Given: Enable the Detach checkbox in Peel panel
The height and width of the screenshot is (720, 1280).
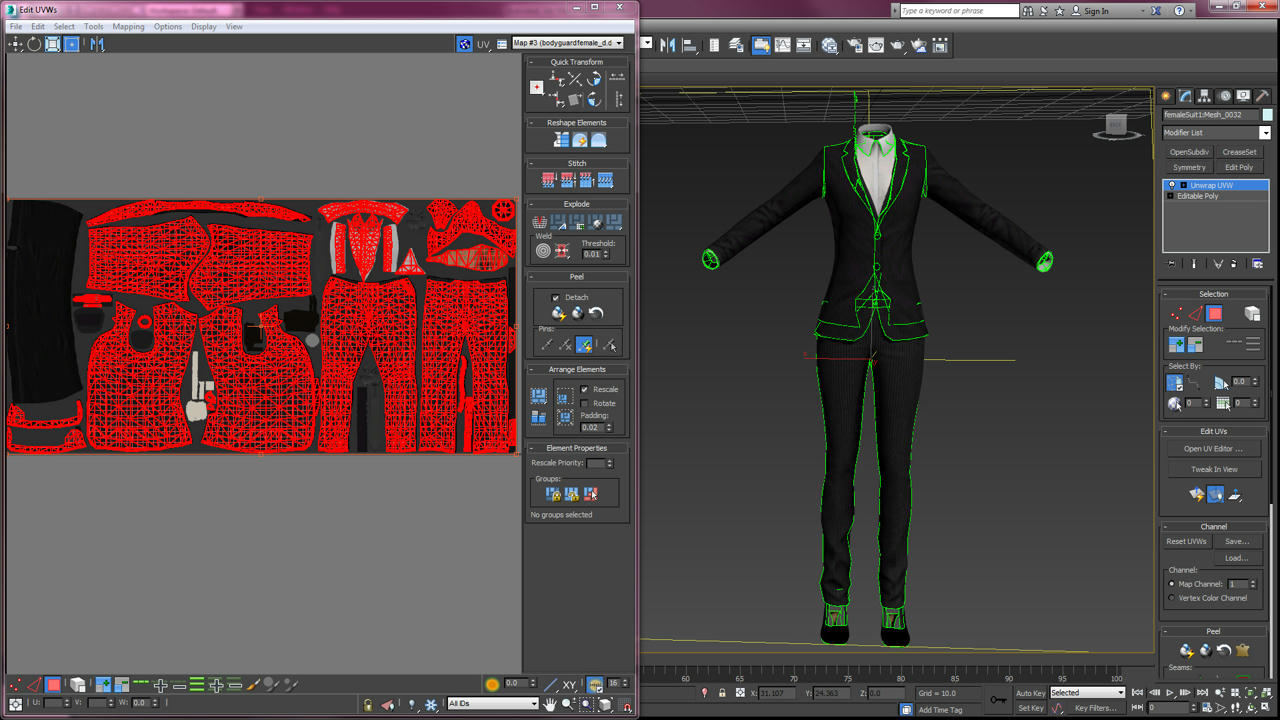Looking at the screenshot, I should tap(555, 296).
